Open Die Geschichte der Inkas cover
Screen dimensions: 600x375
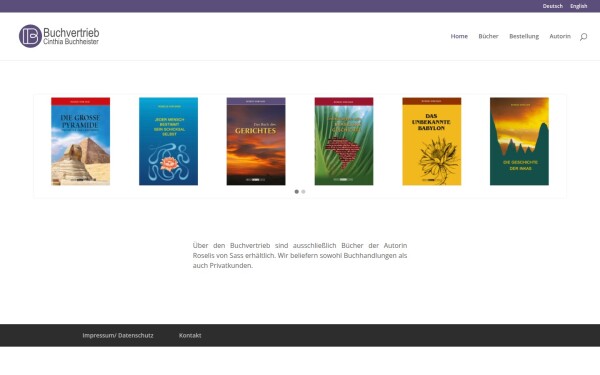[519, 141]
